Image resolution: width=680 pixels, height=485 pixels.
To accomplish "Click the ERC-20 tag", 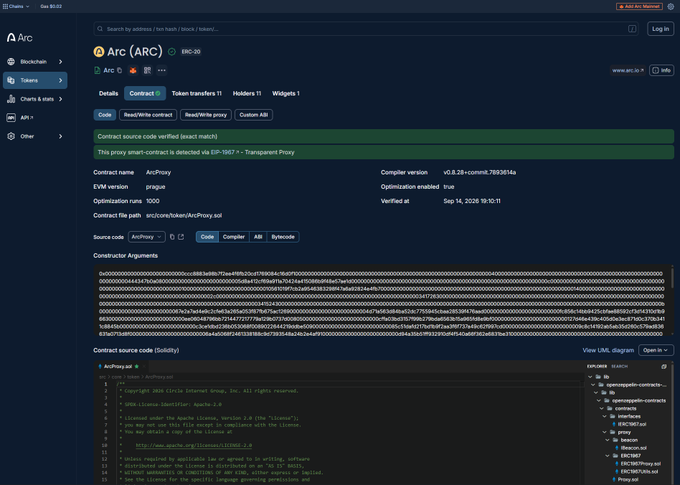I will tap(191, 52).
